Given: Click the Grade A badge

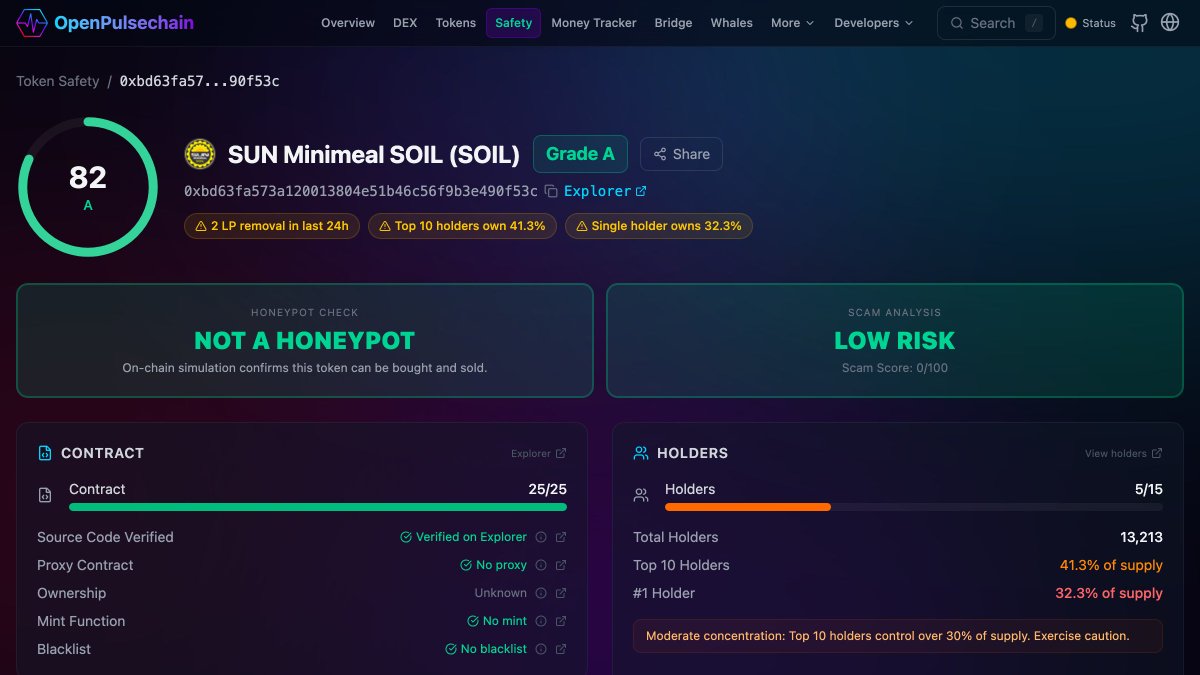Looking at the screenshot, I should coord(580,154).
